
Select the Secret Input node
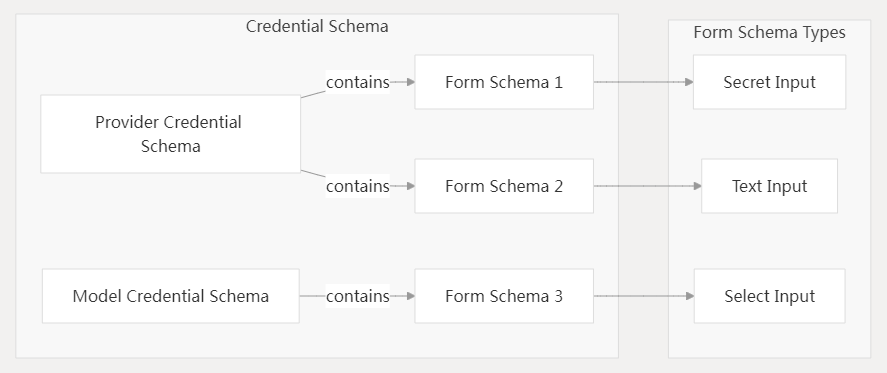coord(769,82)
